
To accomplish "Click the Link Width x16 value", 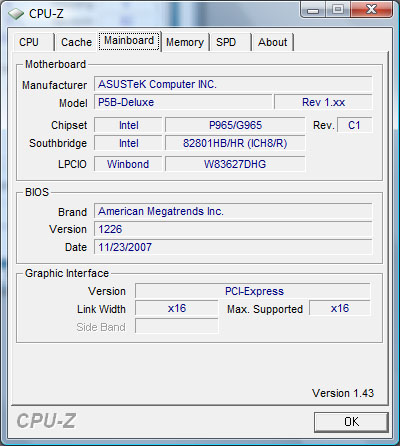I will tap(177, 308).
